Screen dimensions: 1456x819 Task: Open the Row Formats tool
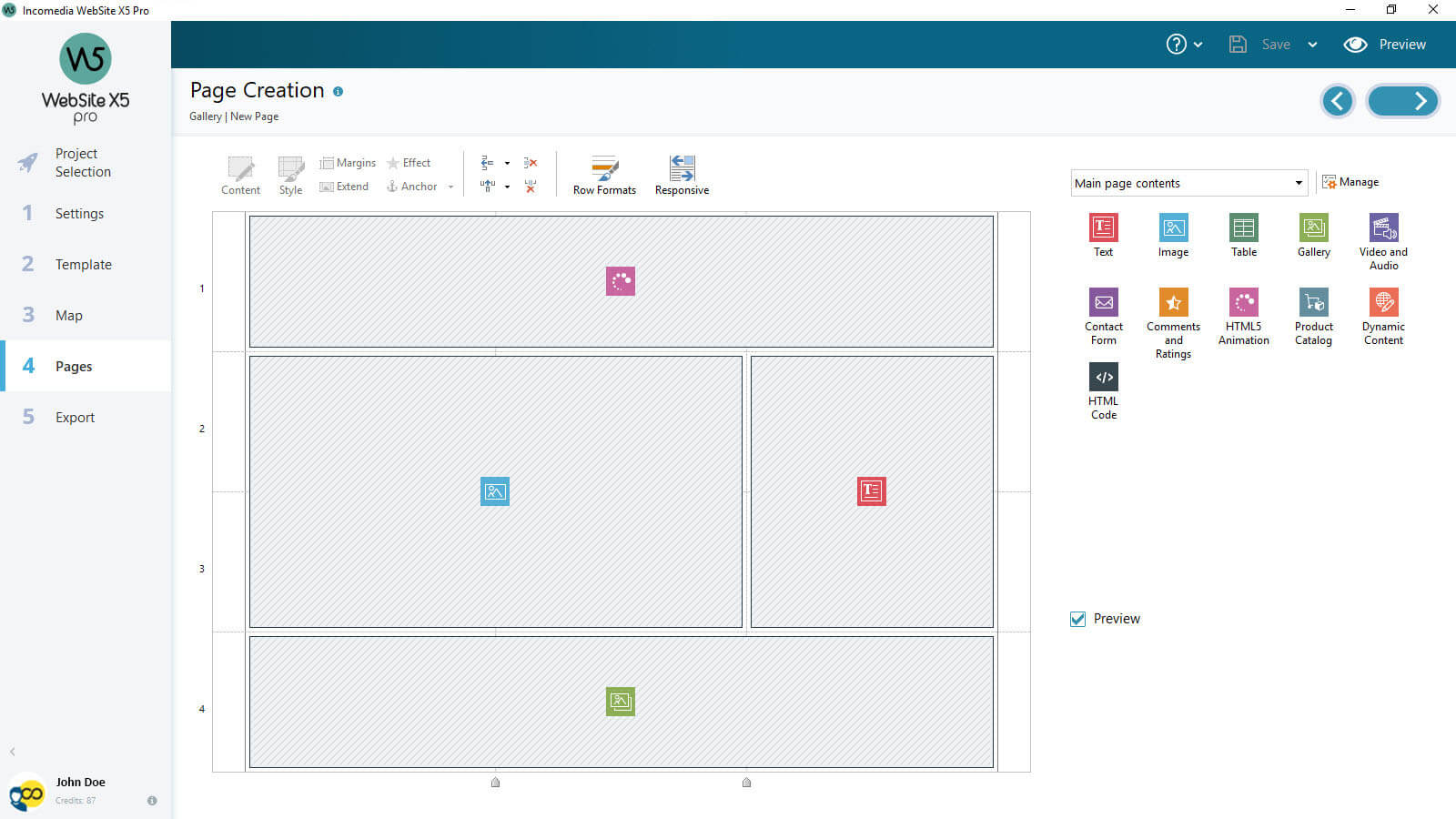tap(604, 175)
